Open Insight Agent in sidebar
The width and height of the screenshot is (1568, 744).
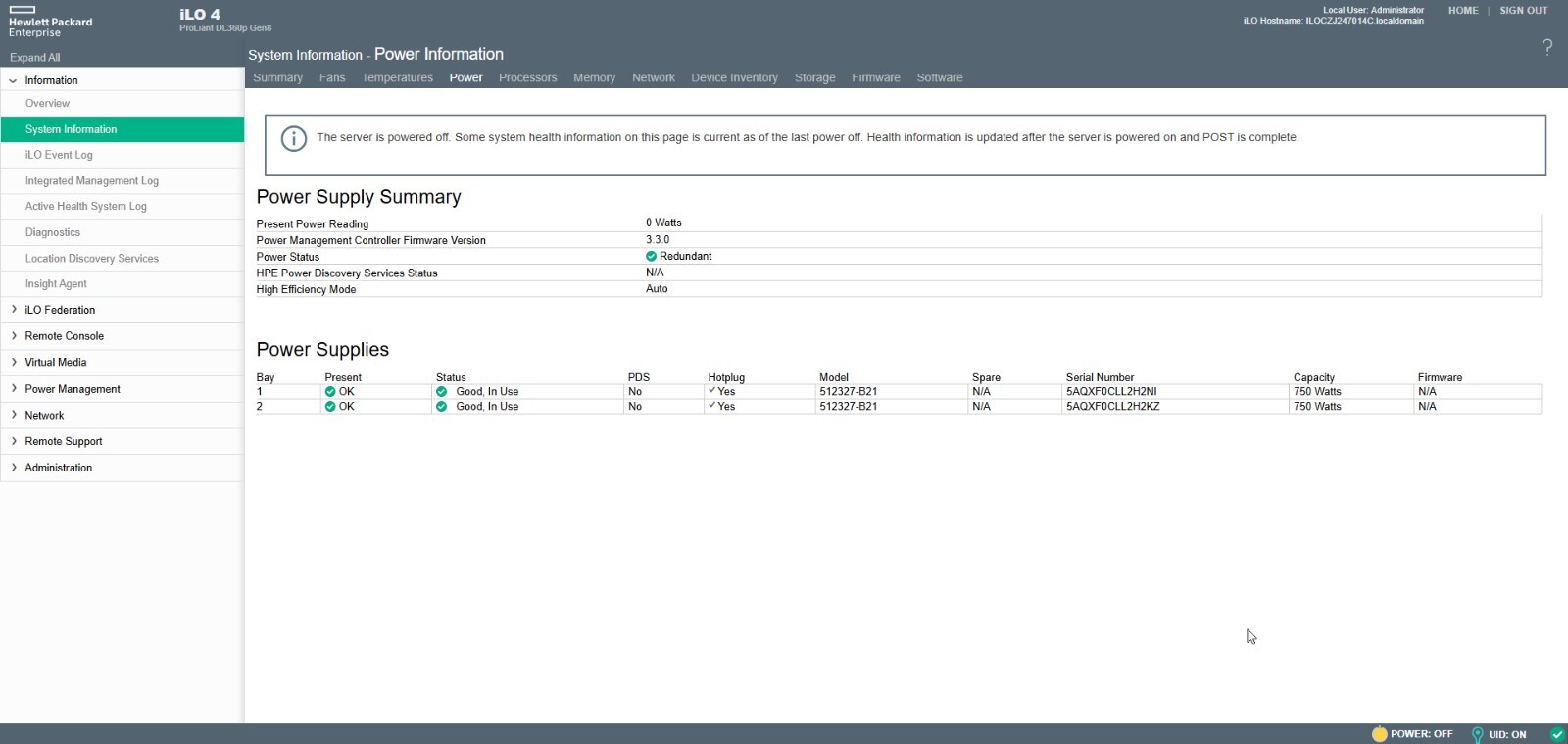(122, 283)
